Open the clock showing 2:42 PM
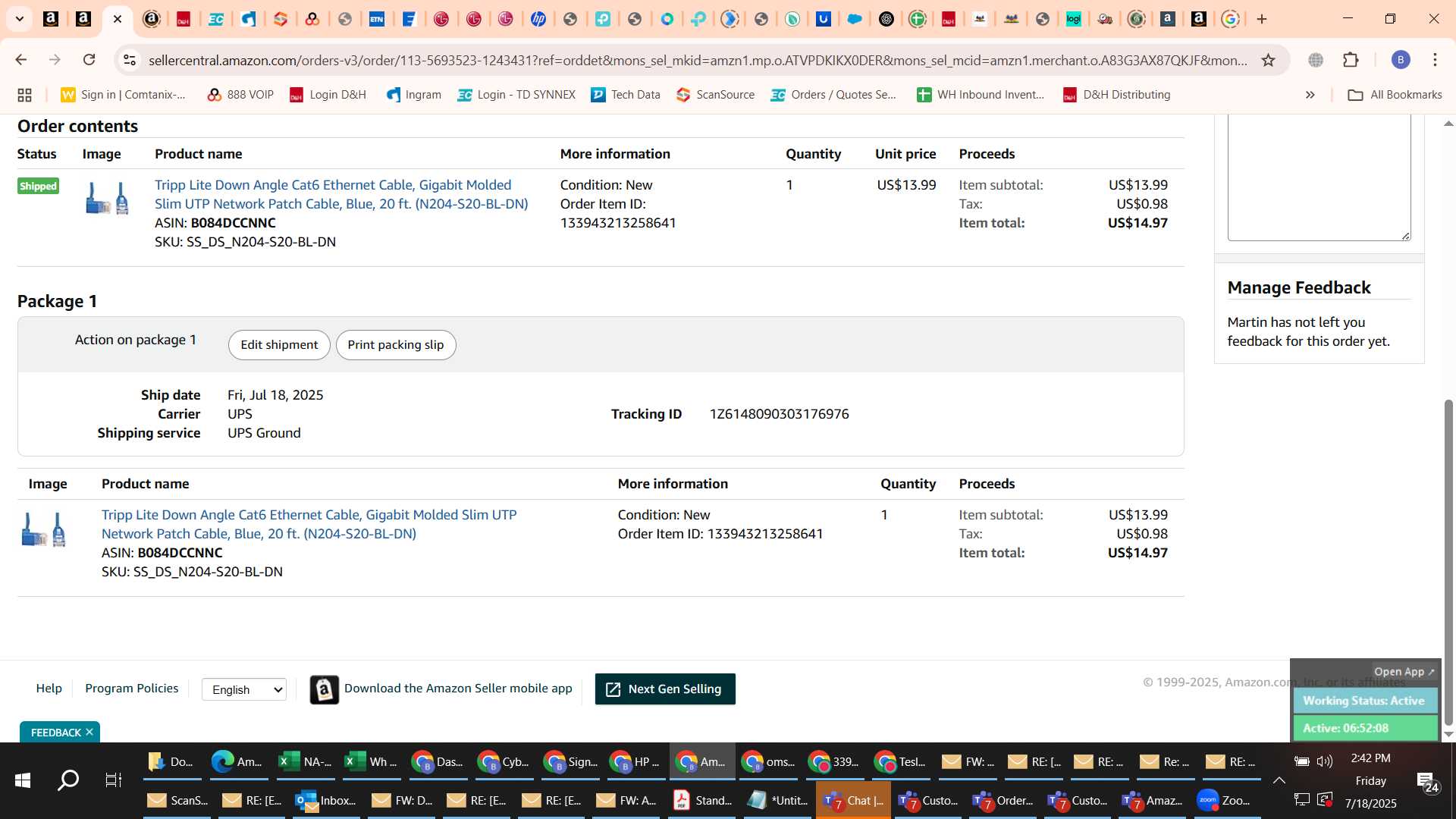The image size is (1456, 819). pos(1370,758)
